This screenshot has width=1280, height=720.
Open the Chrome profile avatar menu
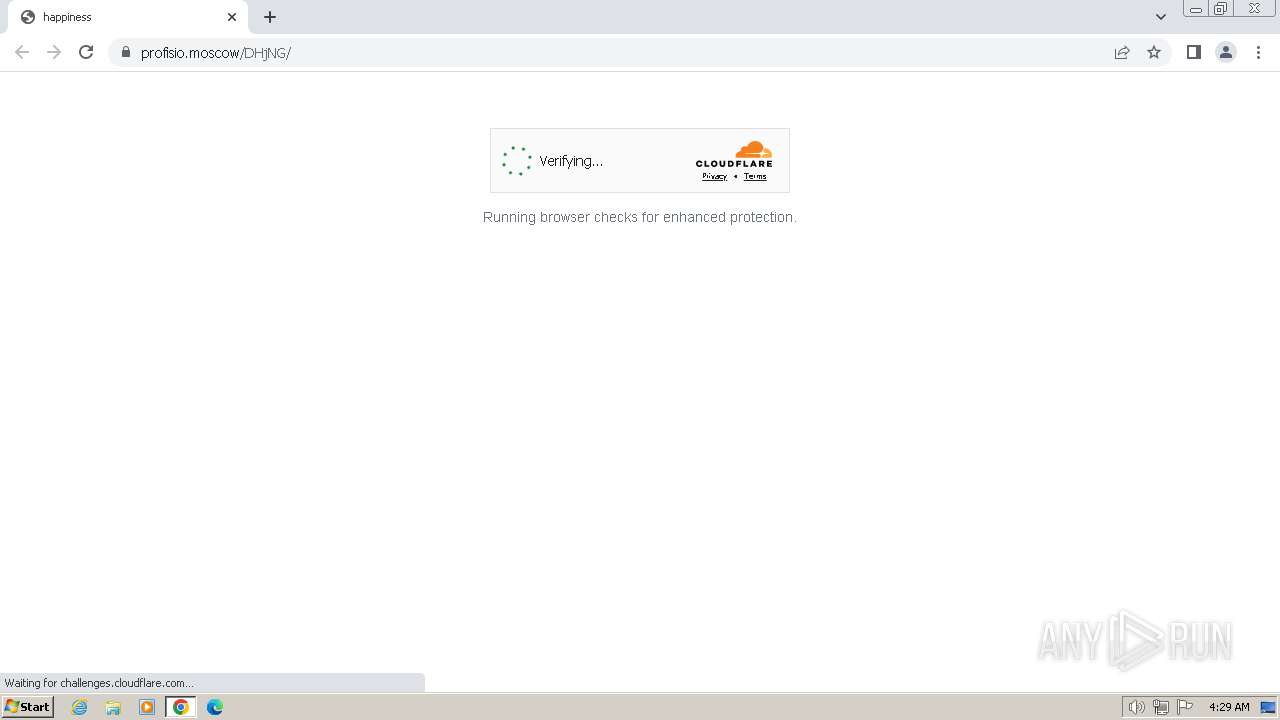click(x=1225, y=52)
